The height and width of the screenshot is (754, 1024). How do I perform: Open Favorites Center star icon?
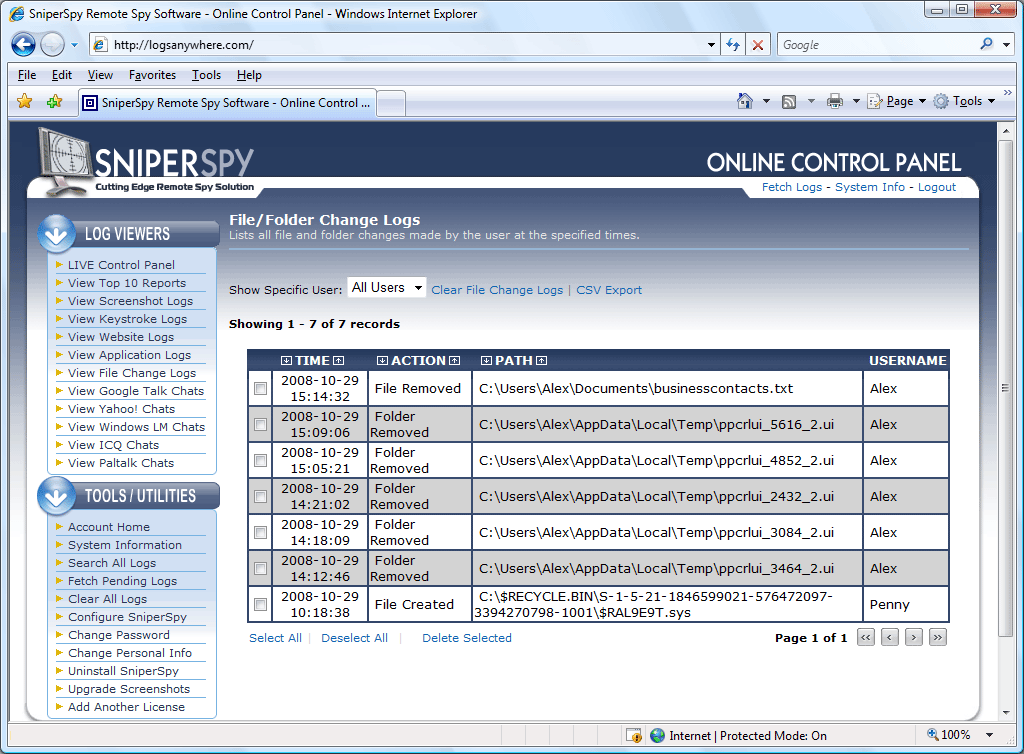click(x=25, y=101)
